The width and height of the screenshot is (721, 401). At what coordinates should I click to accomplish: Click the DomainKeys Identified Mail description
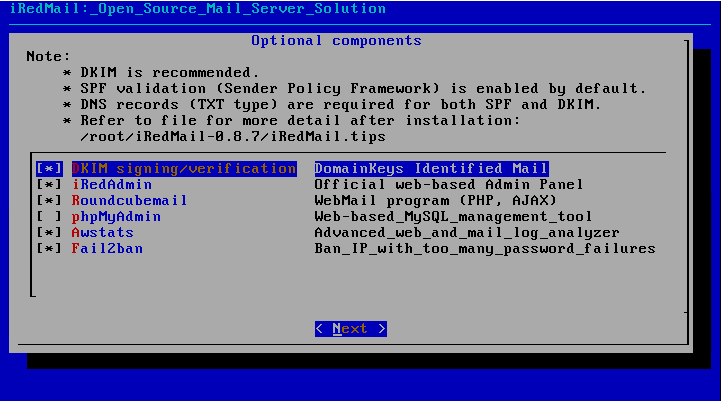point(431,169)
